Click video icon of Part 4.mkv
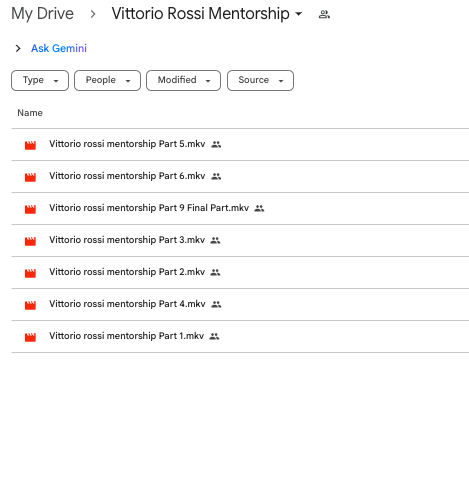 click(x=30, y=305)
